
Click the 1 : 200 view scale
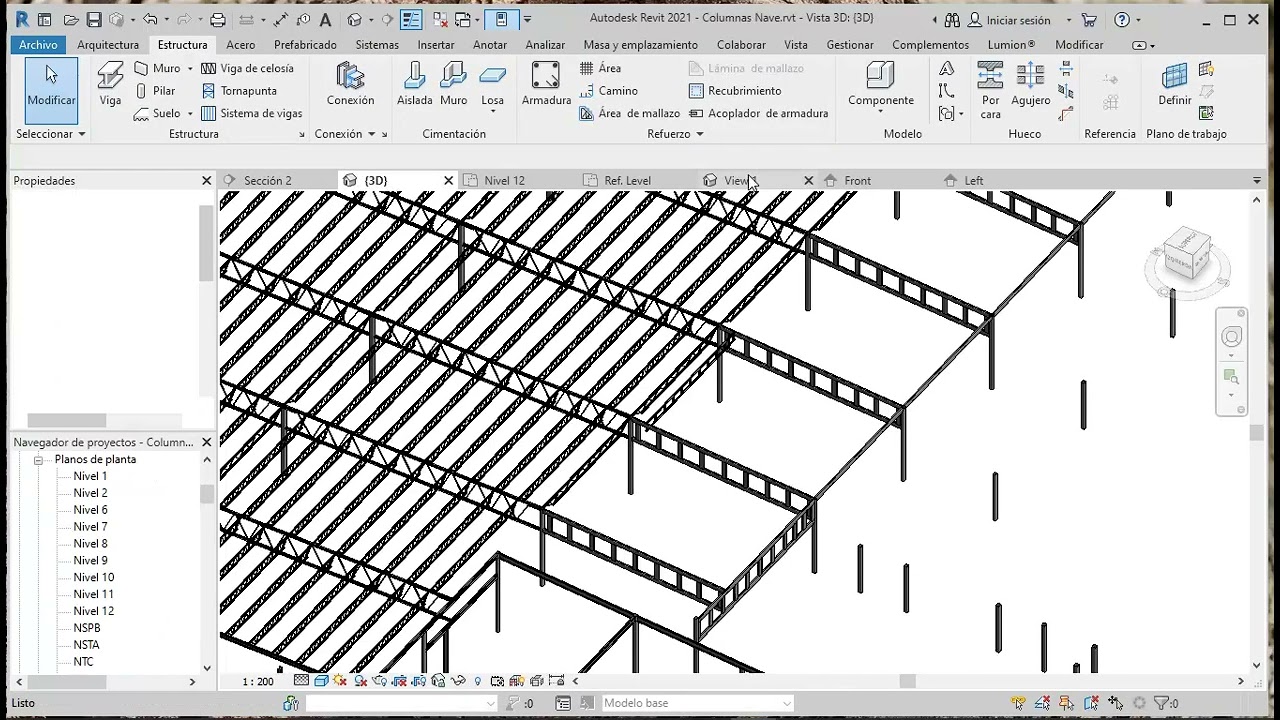(x=257, y=682)
